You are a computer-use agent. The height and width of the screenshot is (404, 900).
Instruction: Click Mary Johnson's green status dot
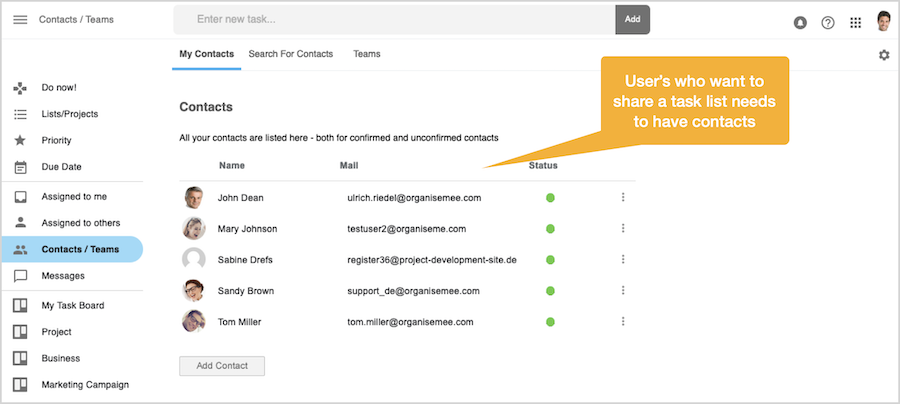(550, 229)
